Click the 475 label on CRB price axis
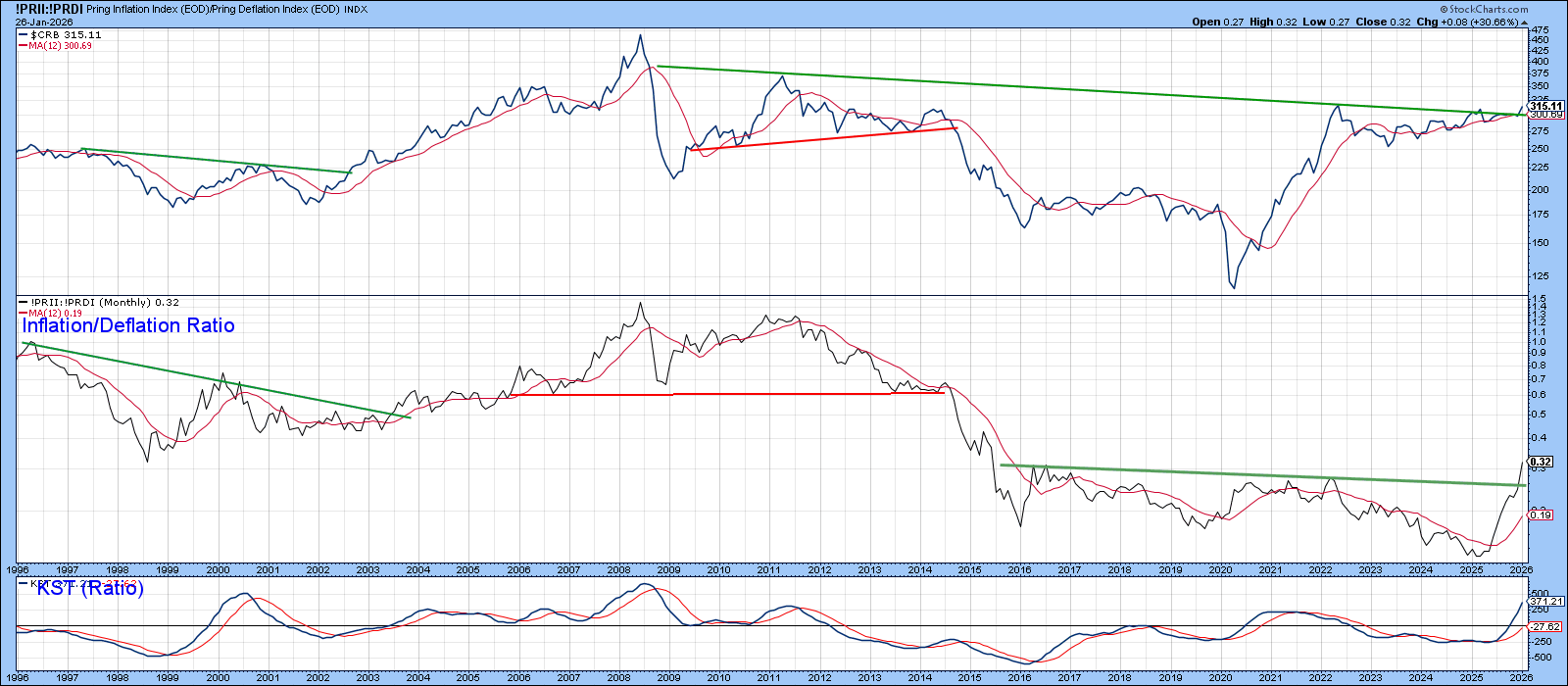The image size is (1568, 686). pos(1539,29)
